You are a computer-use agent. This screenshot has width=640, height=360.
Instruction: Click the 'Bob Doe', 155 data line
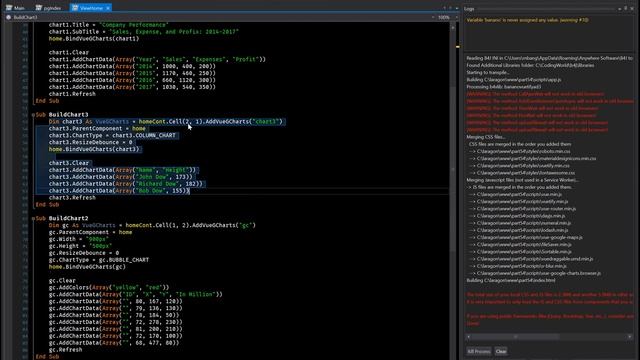click(x=119, y=191)
